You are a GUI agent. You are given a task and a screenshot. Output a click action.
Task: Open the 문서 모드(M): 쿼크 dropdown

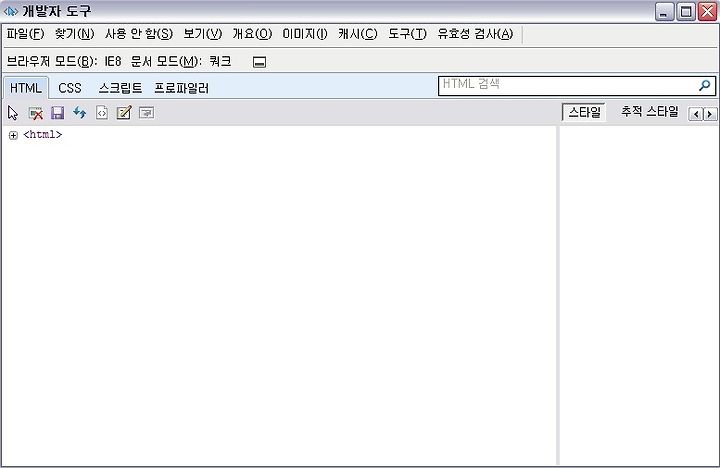tap(181, 62)
